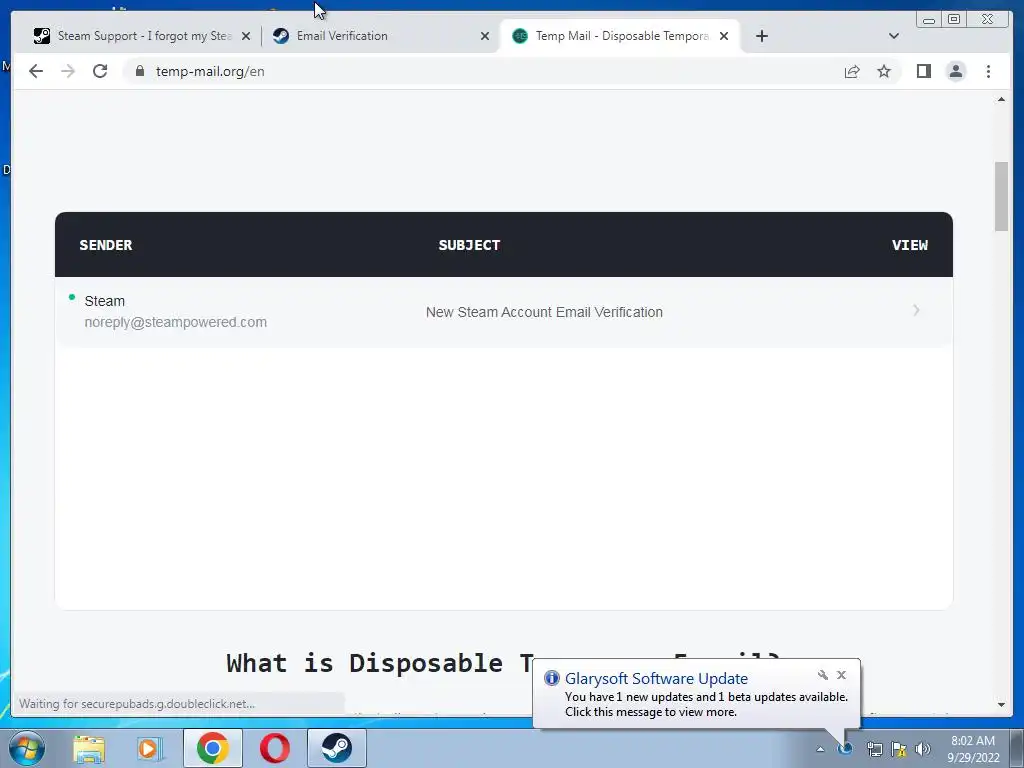Click the page scrollbar down arrow

tap(1001, 705)
